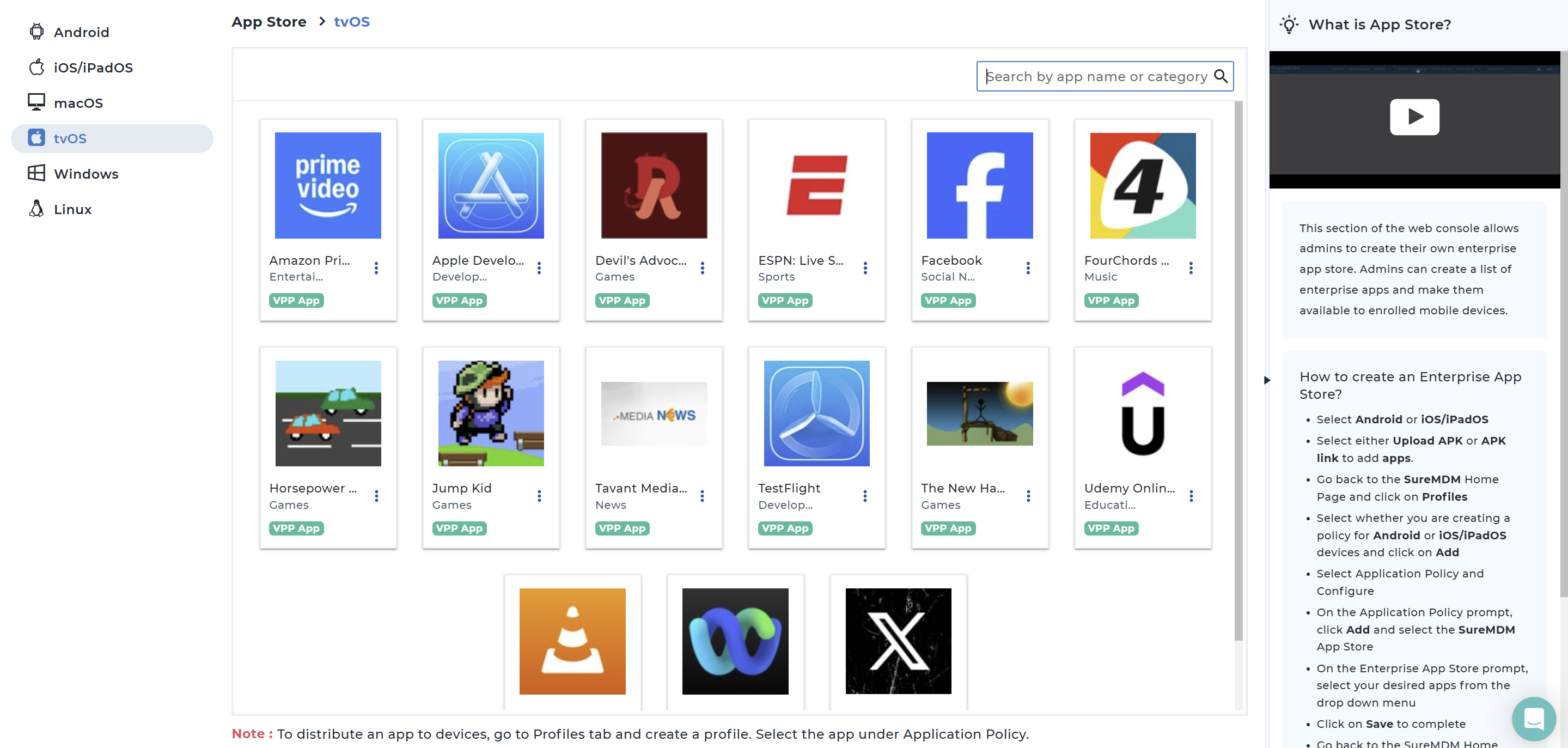Open The New Hangman game icon
Screen dimensions: 1568x748
[x=979, y=413]
